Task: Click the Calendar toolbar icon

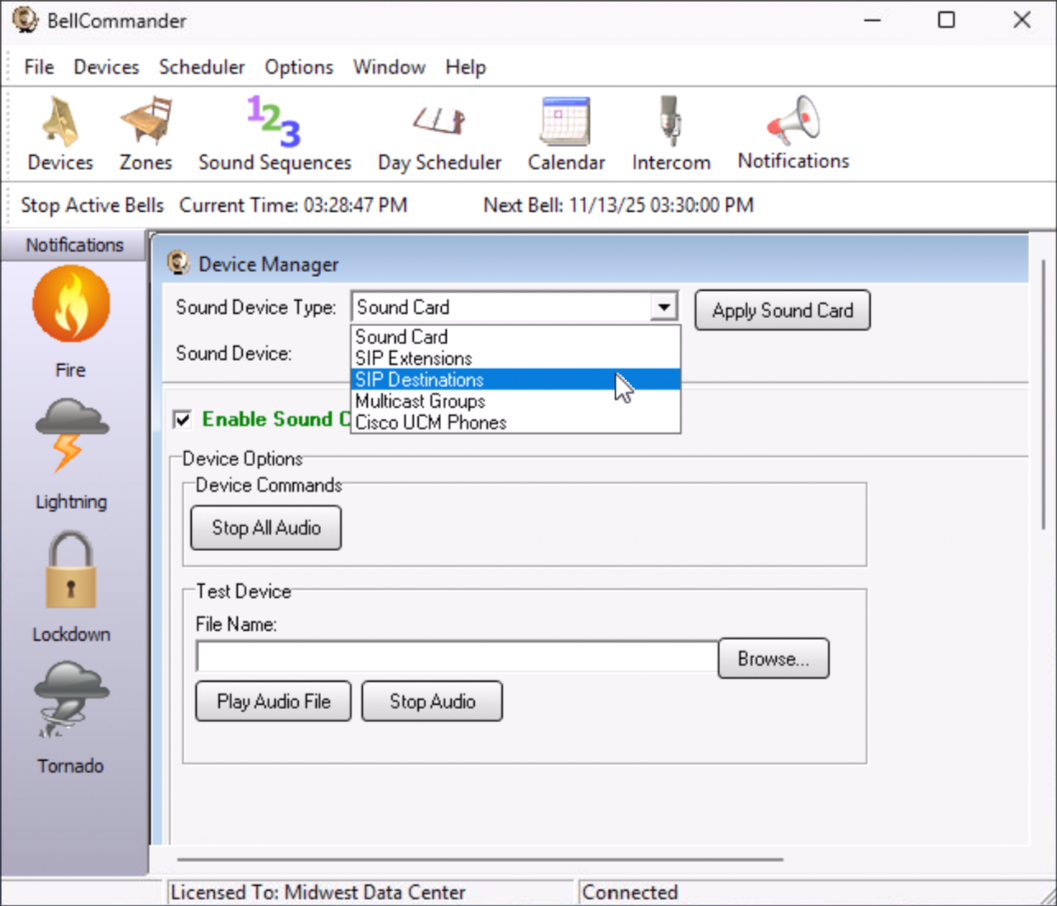Action: click(566, 122)
